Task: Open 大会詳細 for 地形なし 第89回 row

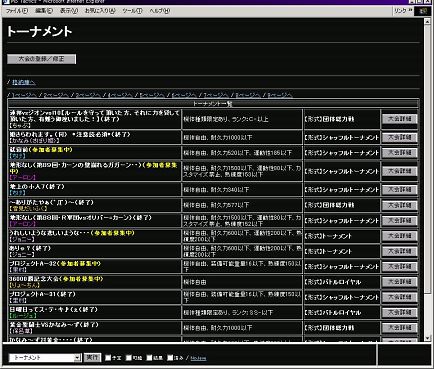Action: [x=400, y=171]
